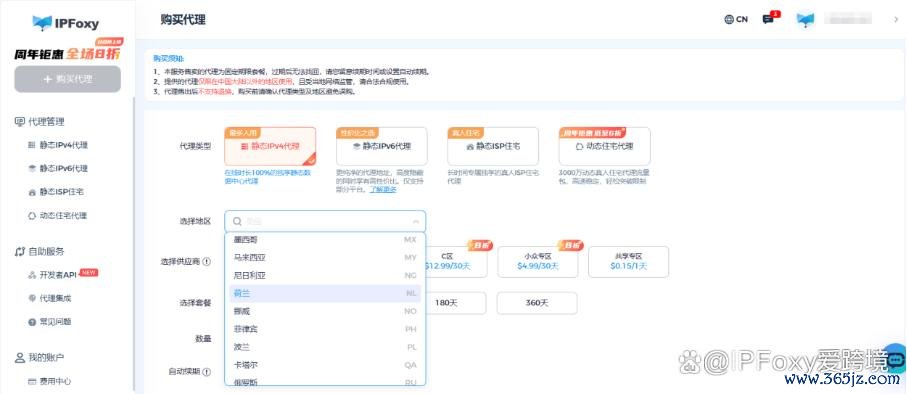This screenshot has height=394, width=907.
Task: Select the 动态住宅代理 proxy type card
Action: click(604, 146)
